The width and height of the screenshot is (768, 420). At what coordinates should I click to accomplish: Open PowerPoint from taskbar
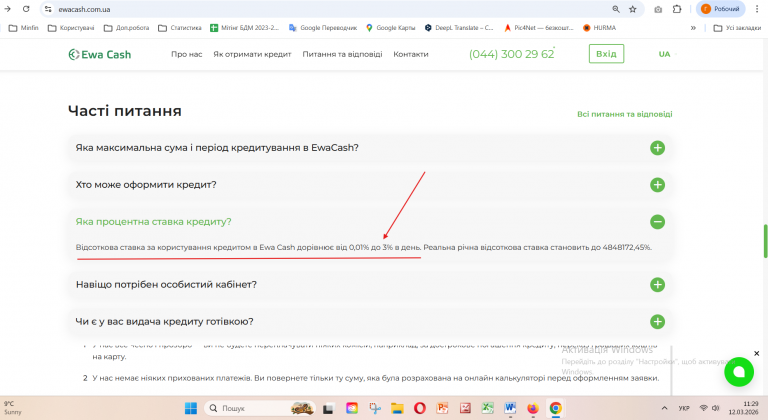(442, 408)
